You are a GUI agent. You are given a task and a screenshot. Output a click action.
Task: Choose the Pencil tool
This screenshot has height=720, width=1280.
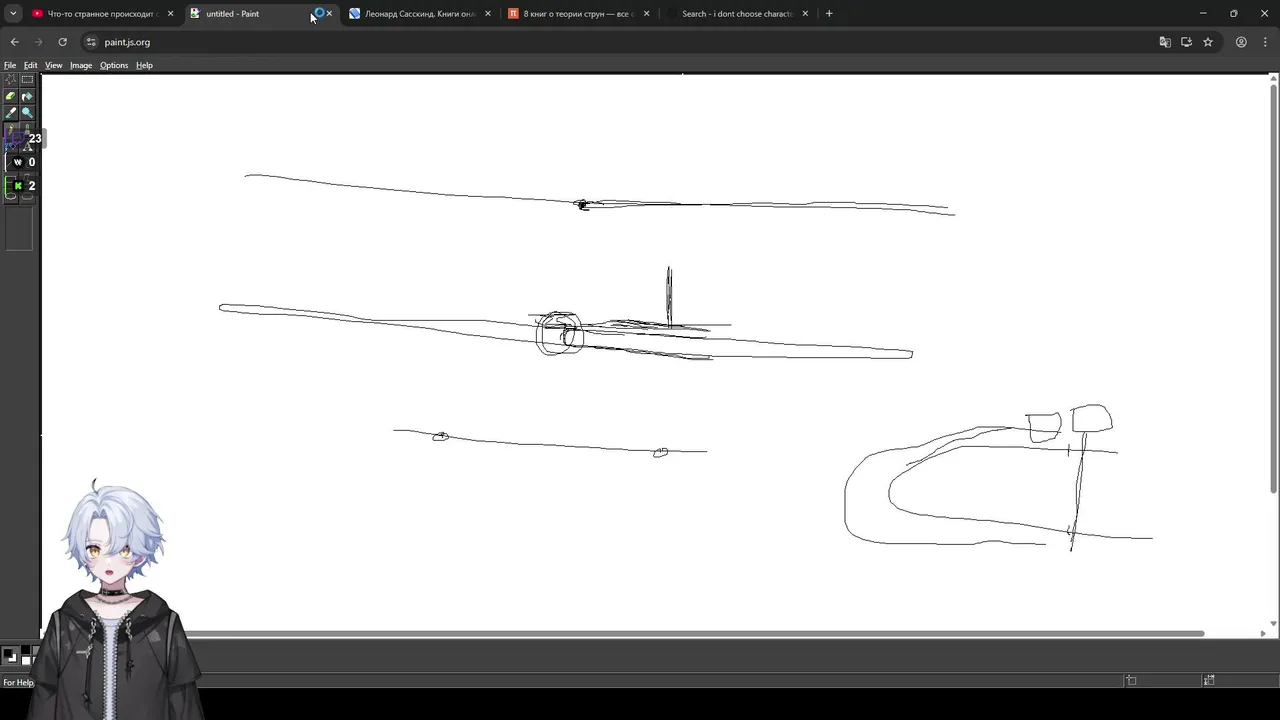pos(11,128)
